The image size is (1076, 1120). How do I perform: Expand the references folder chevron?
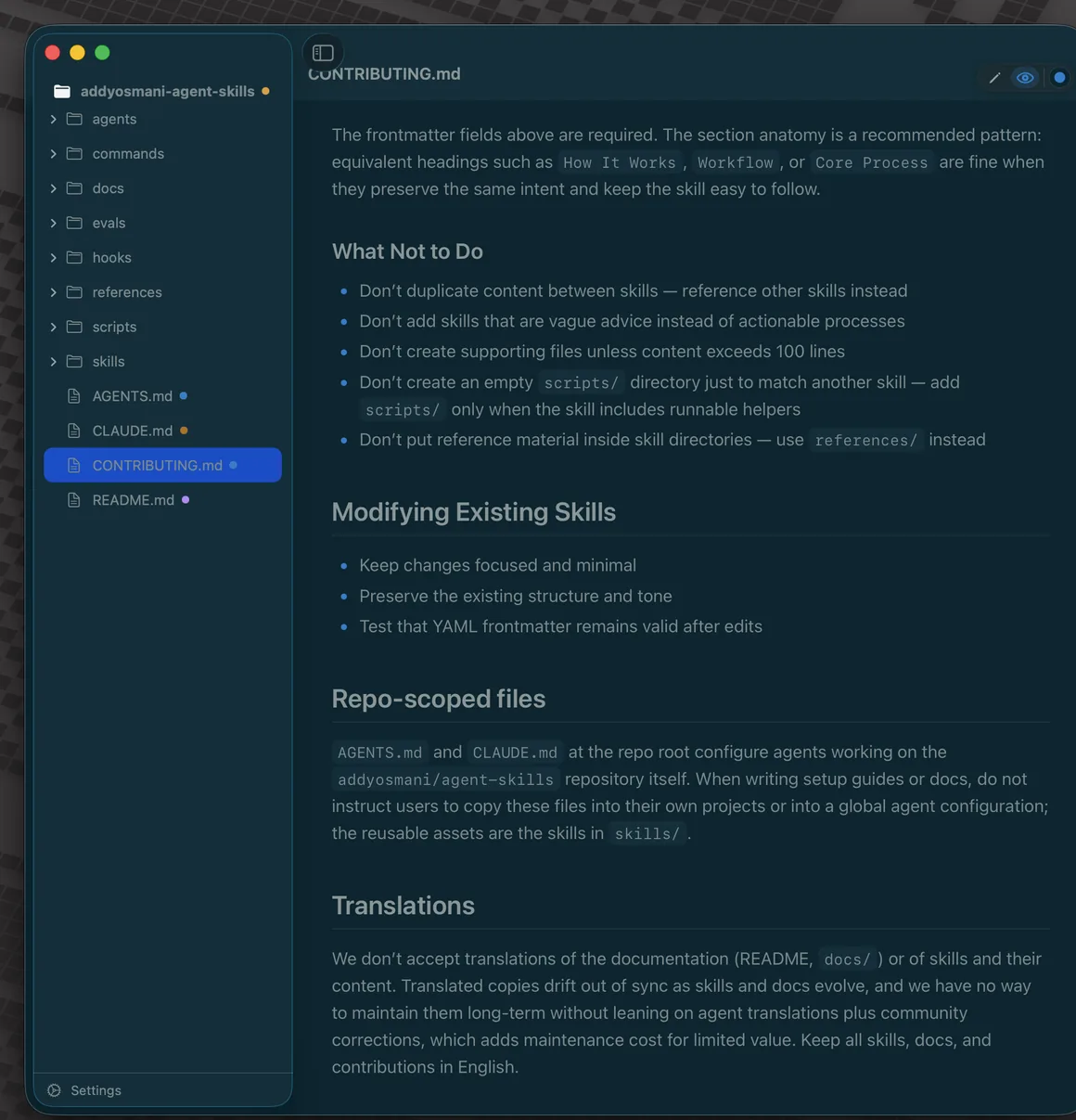coord(53,292)
